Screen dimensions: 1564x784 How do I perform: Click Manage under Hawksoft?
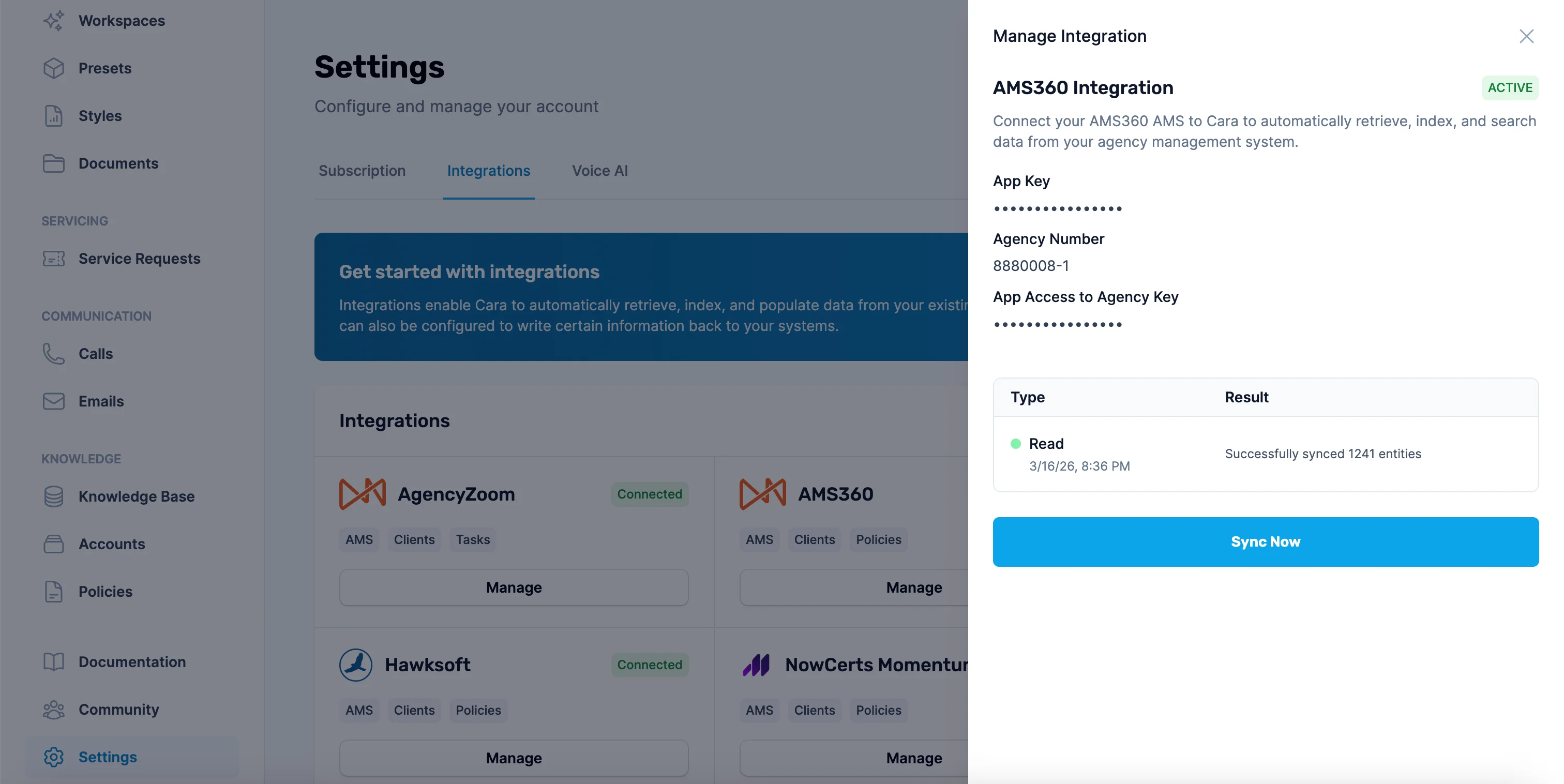pos(514,758)
